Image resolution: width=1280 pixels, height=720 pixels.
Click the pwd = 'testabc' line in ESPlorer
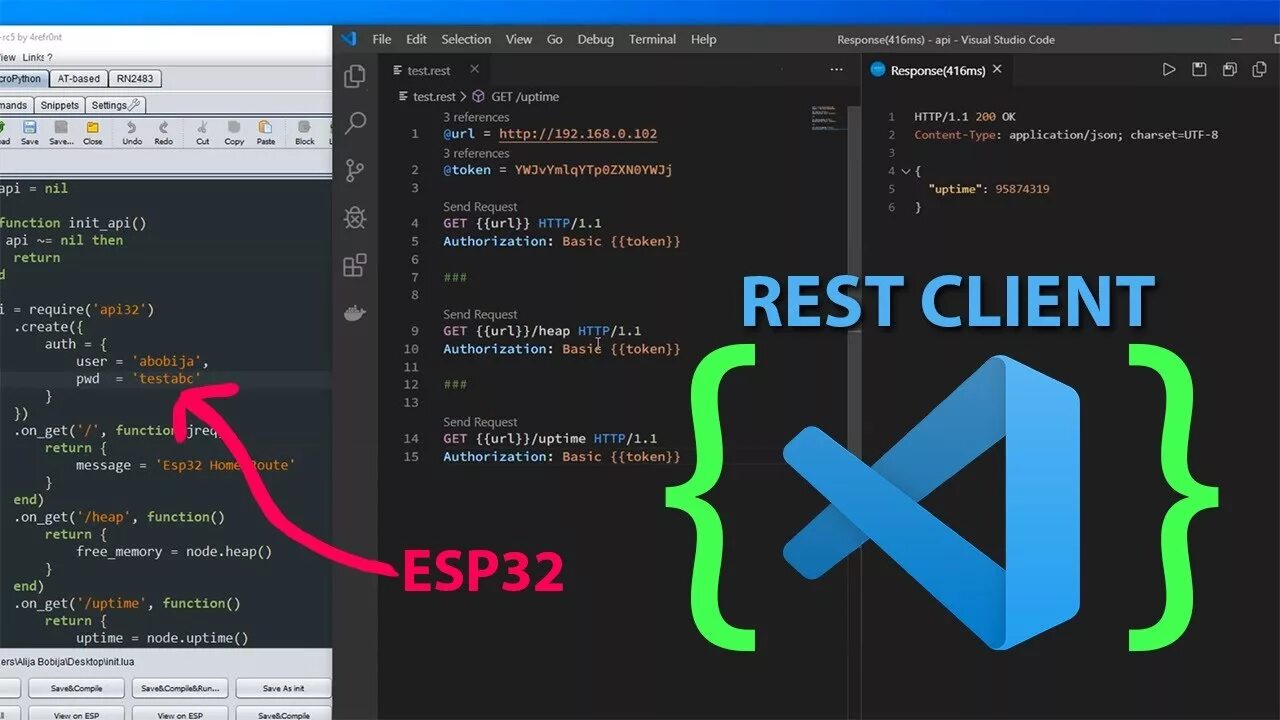(138, 379)
